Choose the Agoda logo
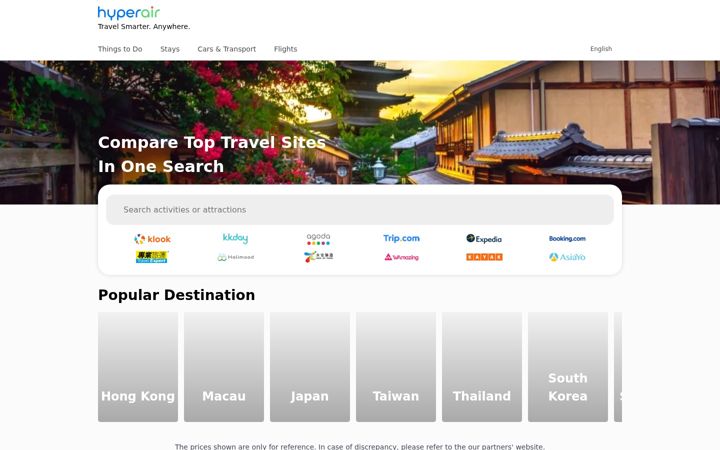Viewport: 720px width, 450px height. tap(318, 238)
